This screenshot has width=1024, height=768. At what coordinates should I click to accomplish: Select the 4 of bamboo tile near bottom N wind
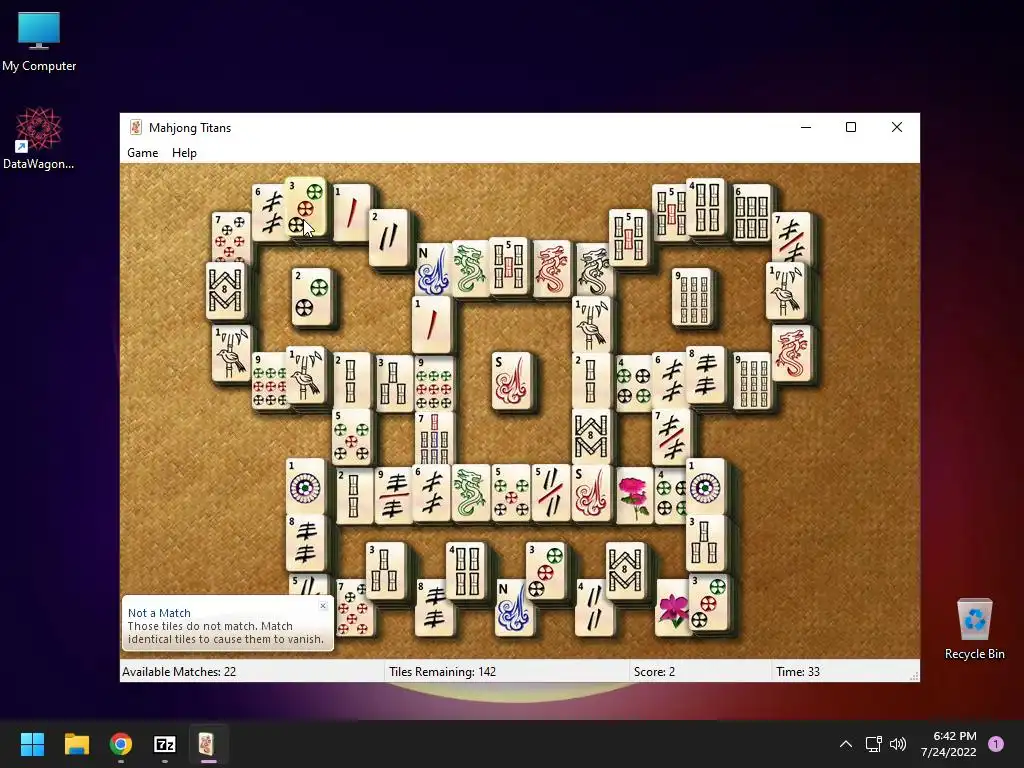[x=466, y=570]
